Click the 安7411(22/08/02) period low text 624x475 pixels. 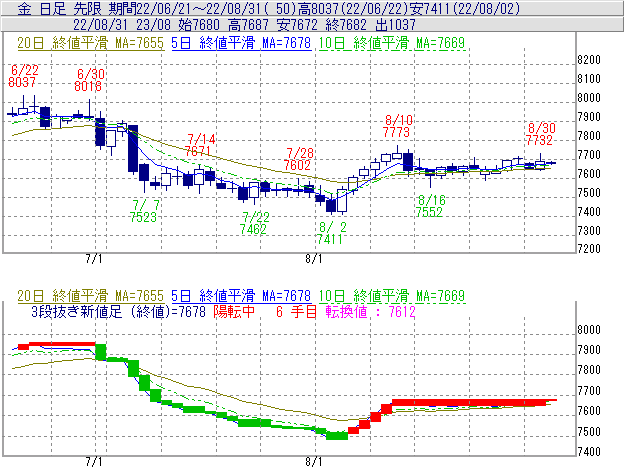pyautogui.click(x=466, y=8)
